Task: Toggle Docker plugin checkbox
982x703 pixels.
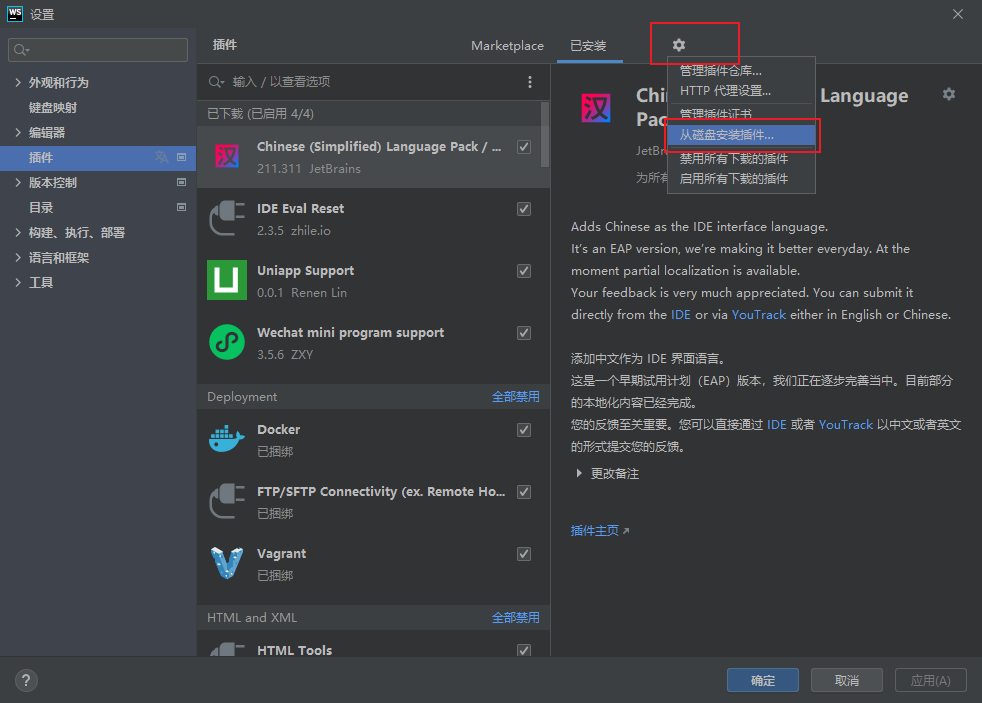Action: coord(524,430)
